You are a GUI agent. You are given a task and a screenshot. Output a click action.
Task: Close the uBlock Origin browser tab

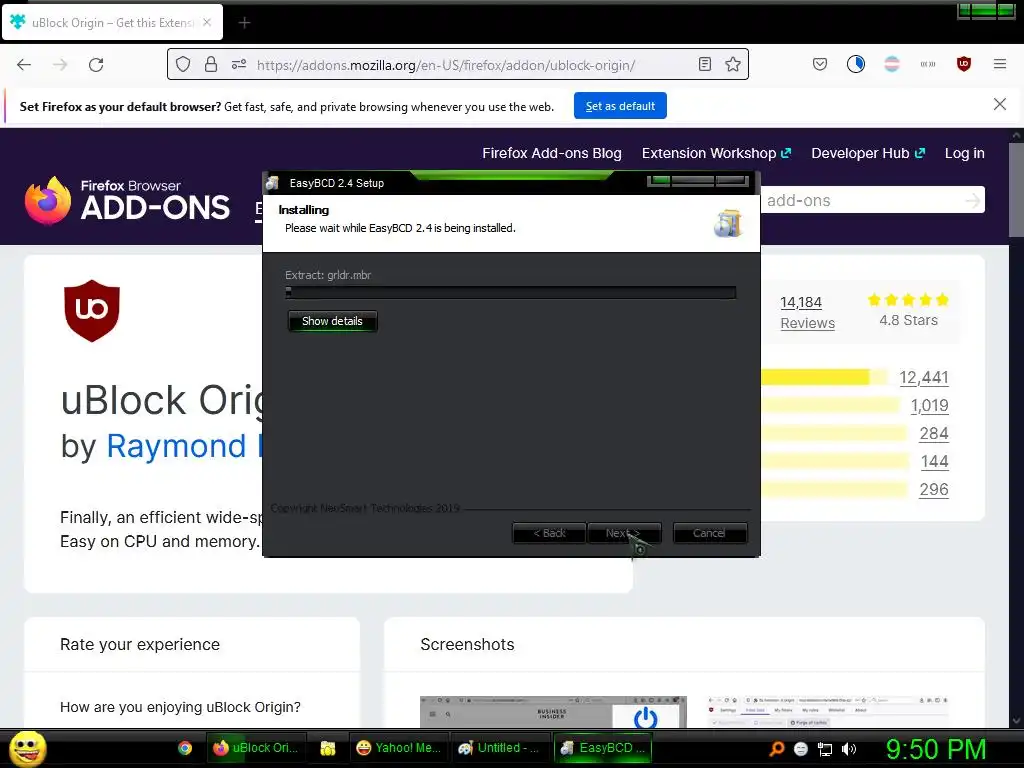tap(206, 22)
